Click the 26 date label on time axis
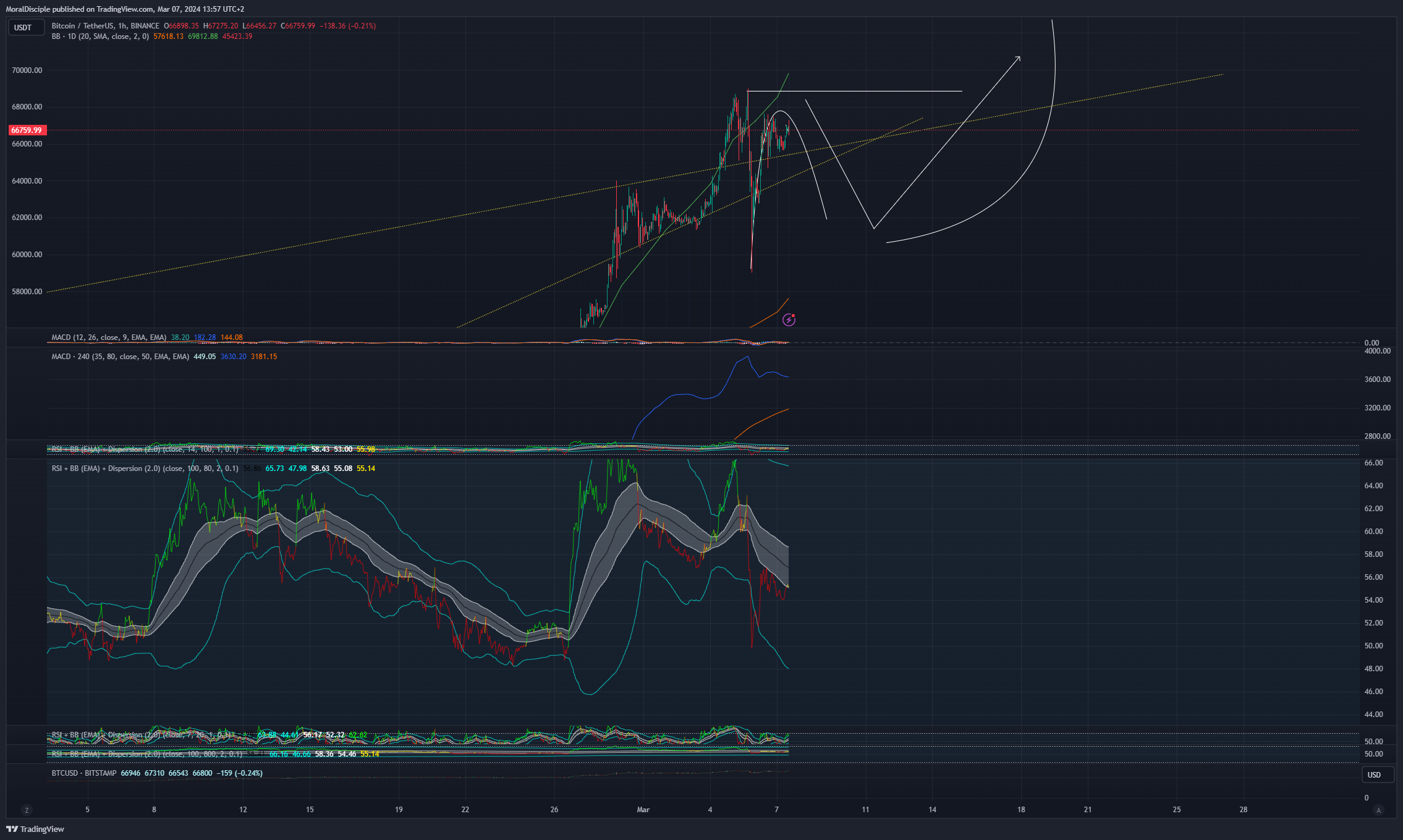This screenshot has width=1403, height=840. 554,810
